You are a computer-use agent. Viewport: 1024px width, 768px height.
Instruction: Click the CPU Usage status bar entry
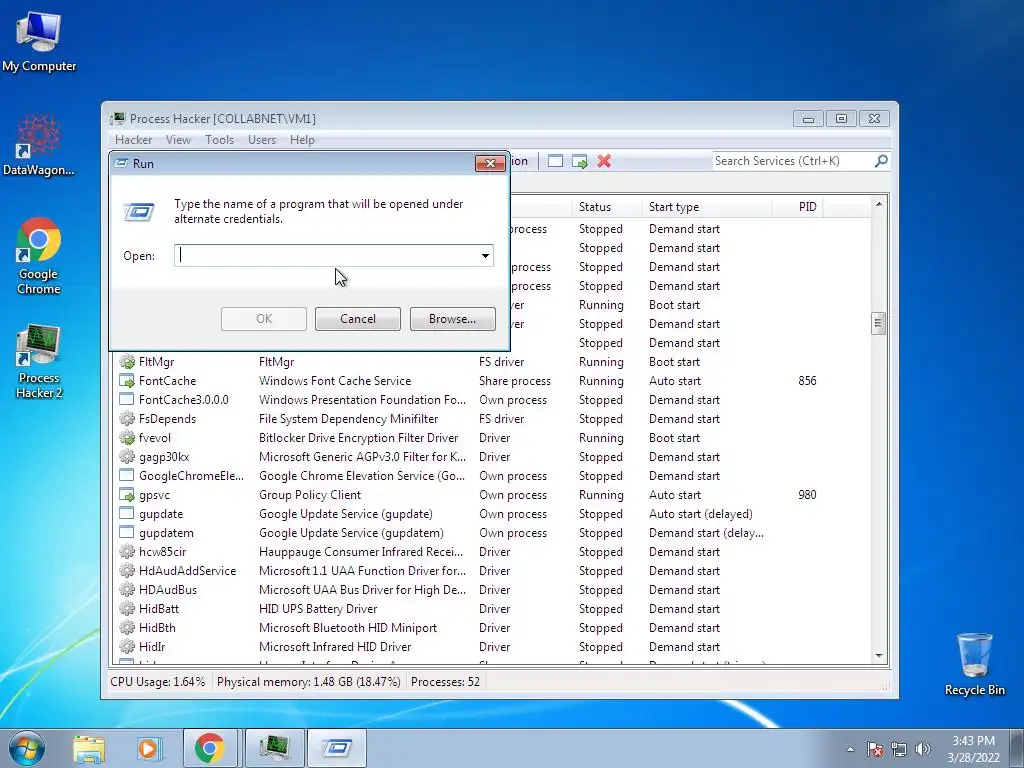[x=157, y=682]
